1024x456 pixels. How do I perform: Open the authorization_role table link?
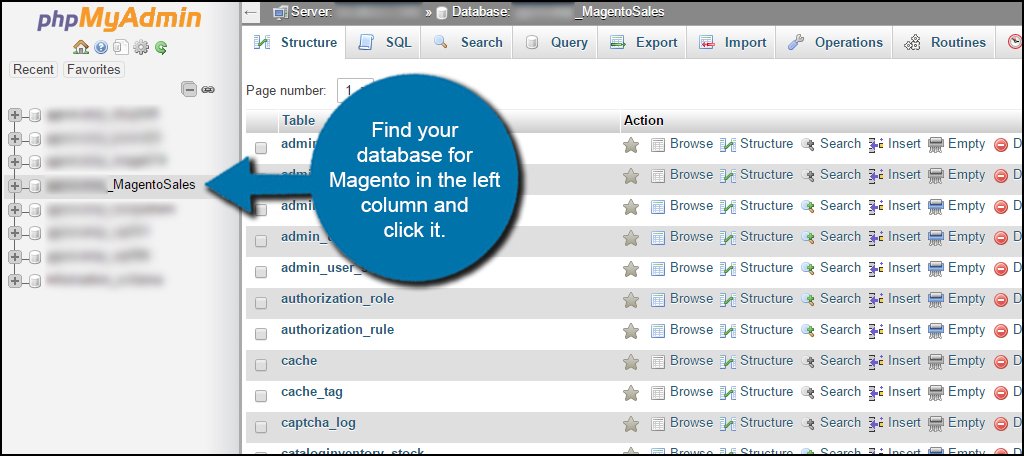coord(338,299)
